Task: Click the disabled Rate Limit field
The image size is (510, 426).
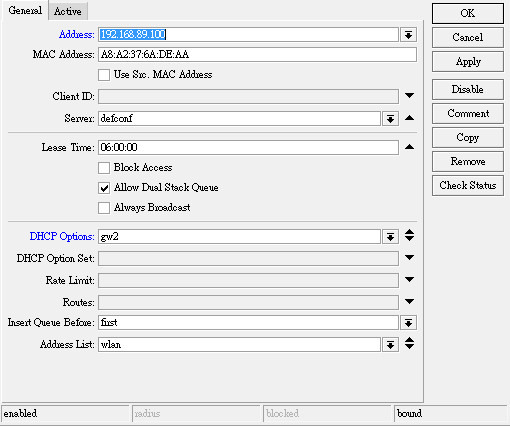Action: [248, 281]
